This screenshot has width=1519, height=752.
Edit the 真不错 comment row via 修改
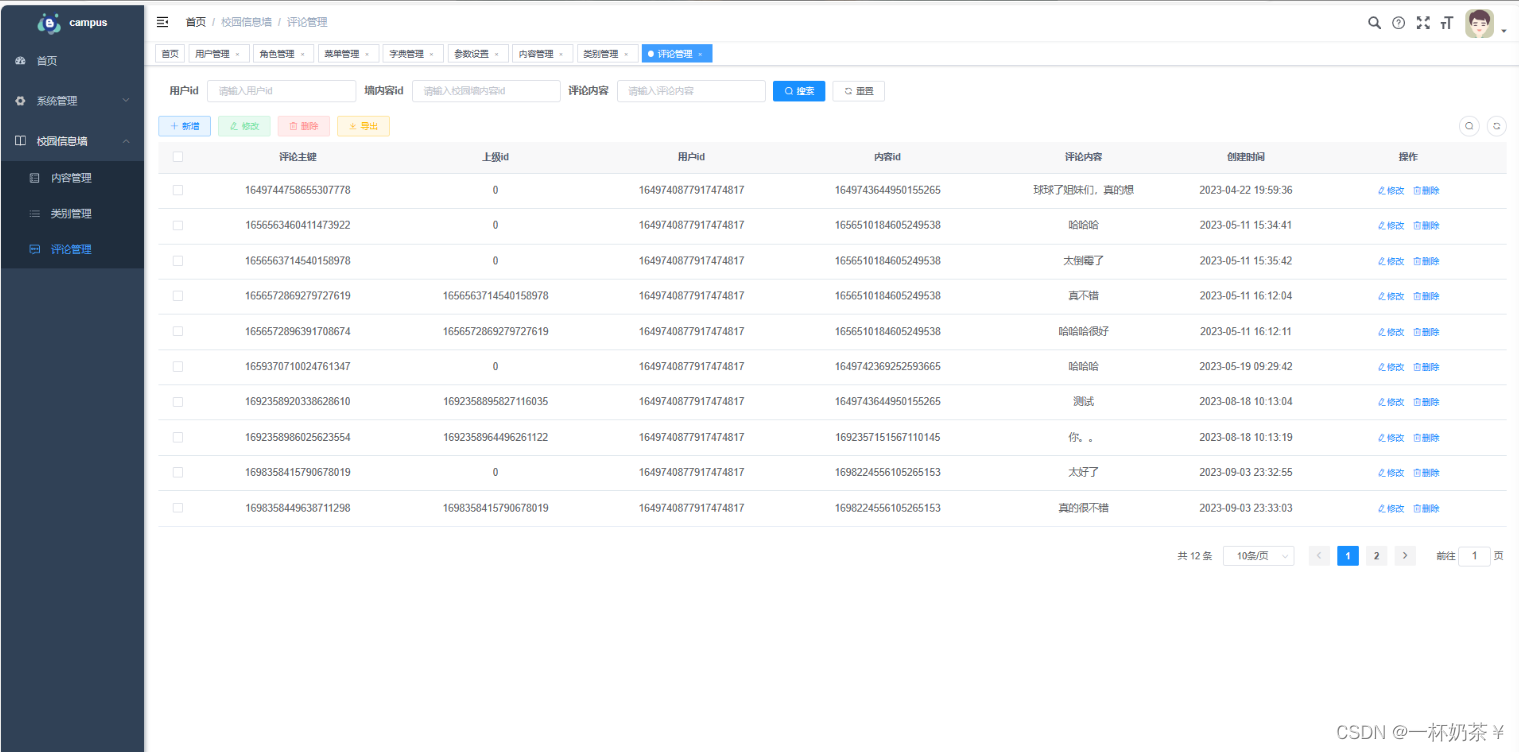click(x=1391, y=296)
